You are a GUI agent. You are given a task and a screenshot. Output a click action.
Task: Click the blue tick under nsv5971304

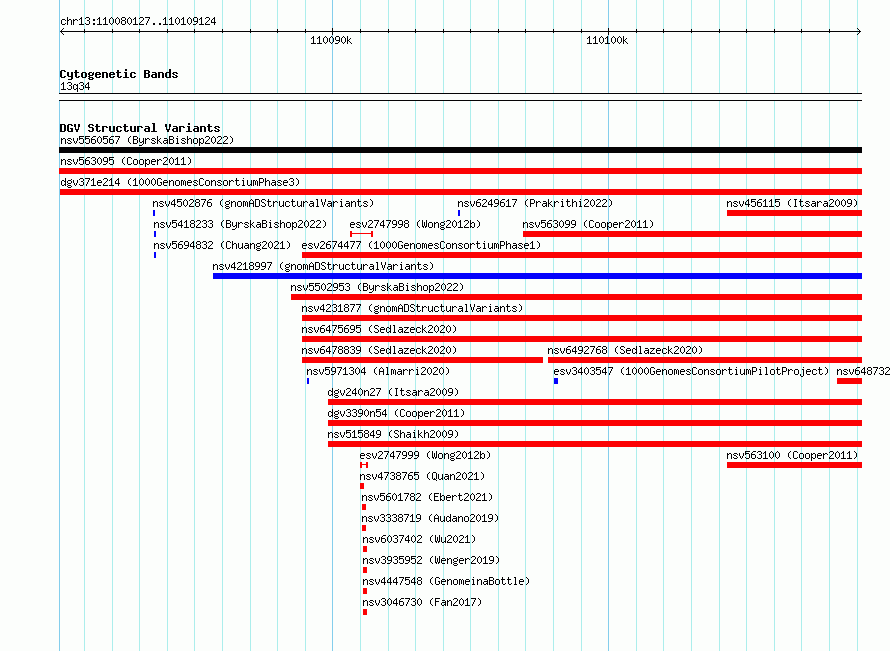(308, 381)
